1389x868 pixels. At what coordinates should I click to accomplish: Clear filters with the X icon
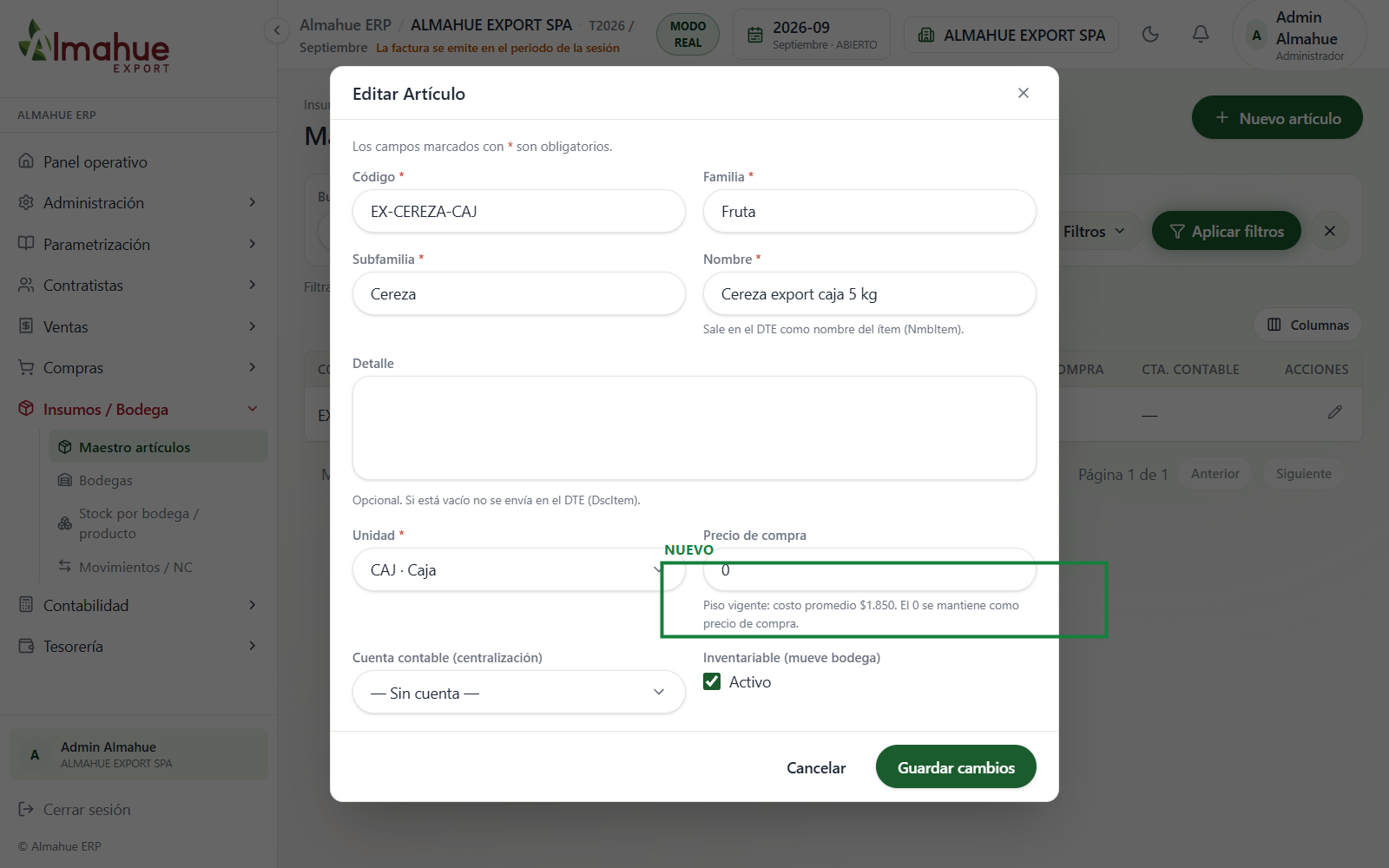tap(1330, 231)
